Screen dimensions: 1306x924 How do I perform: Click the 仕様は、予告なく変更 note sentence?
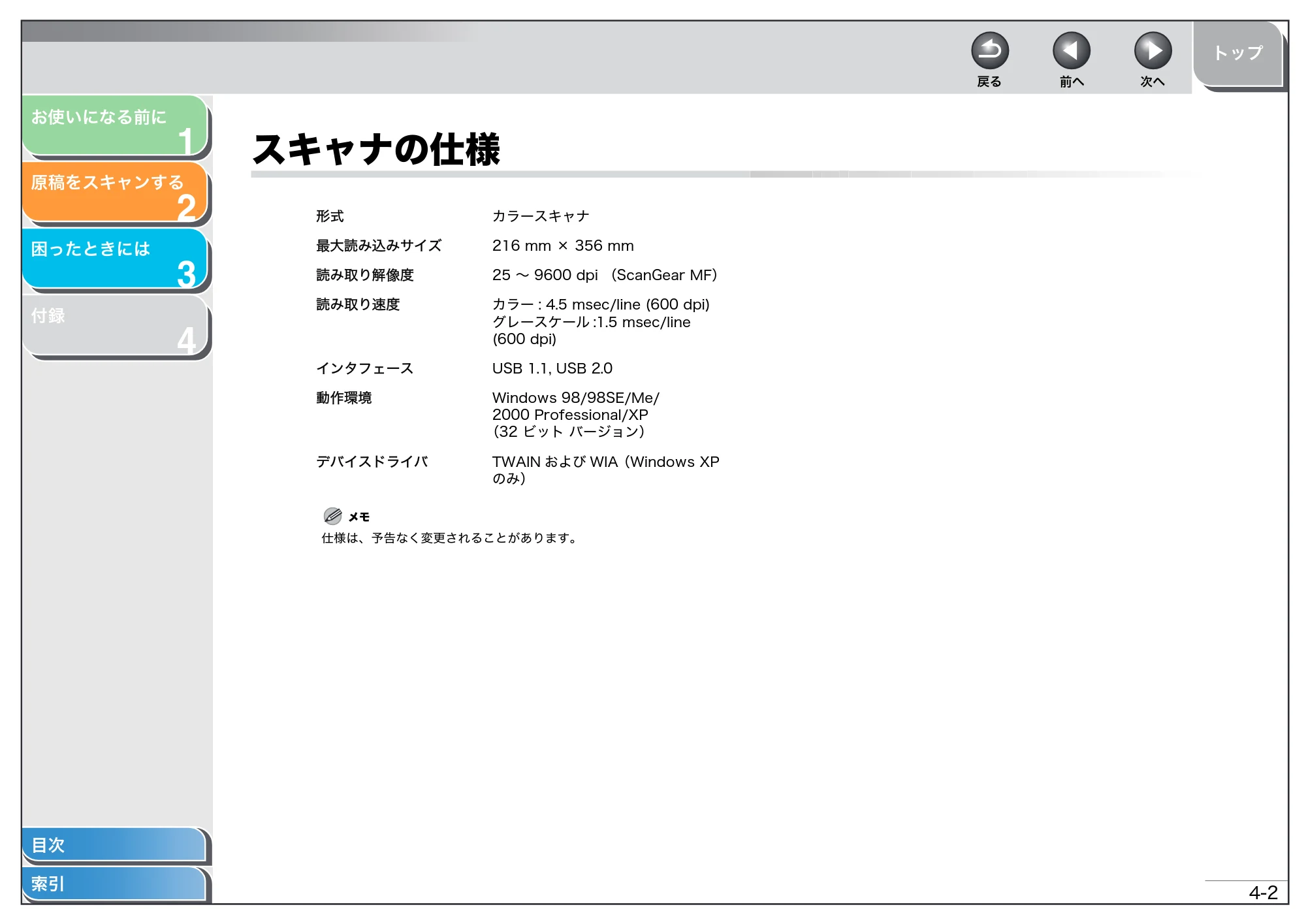(449, 538)
